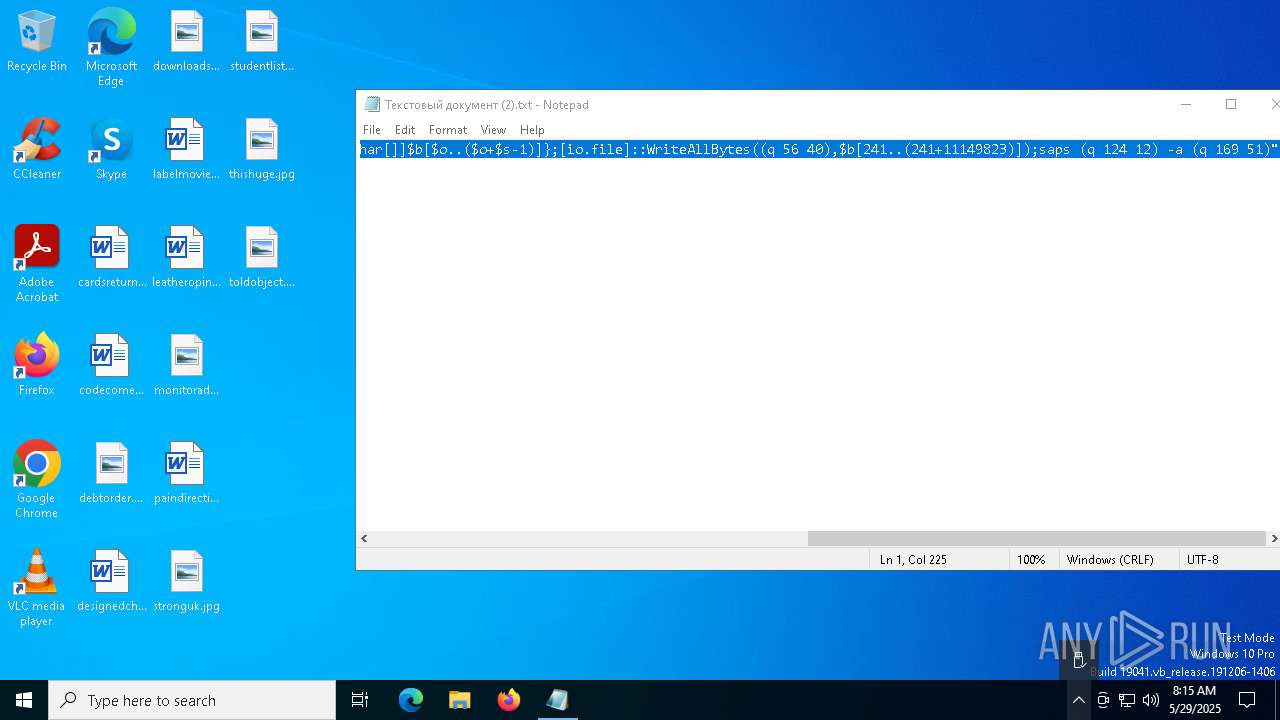Open the notification center

click(1248, 700)
